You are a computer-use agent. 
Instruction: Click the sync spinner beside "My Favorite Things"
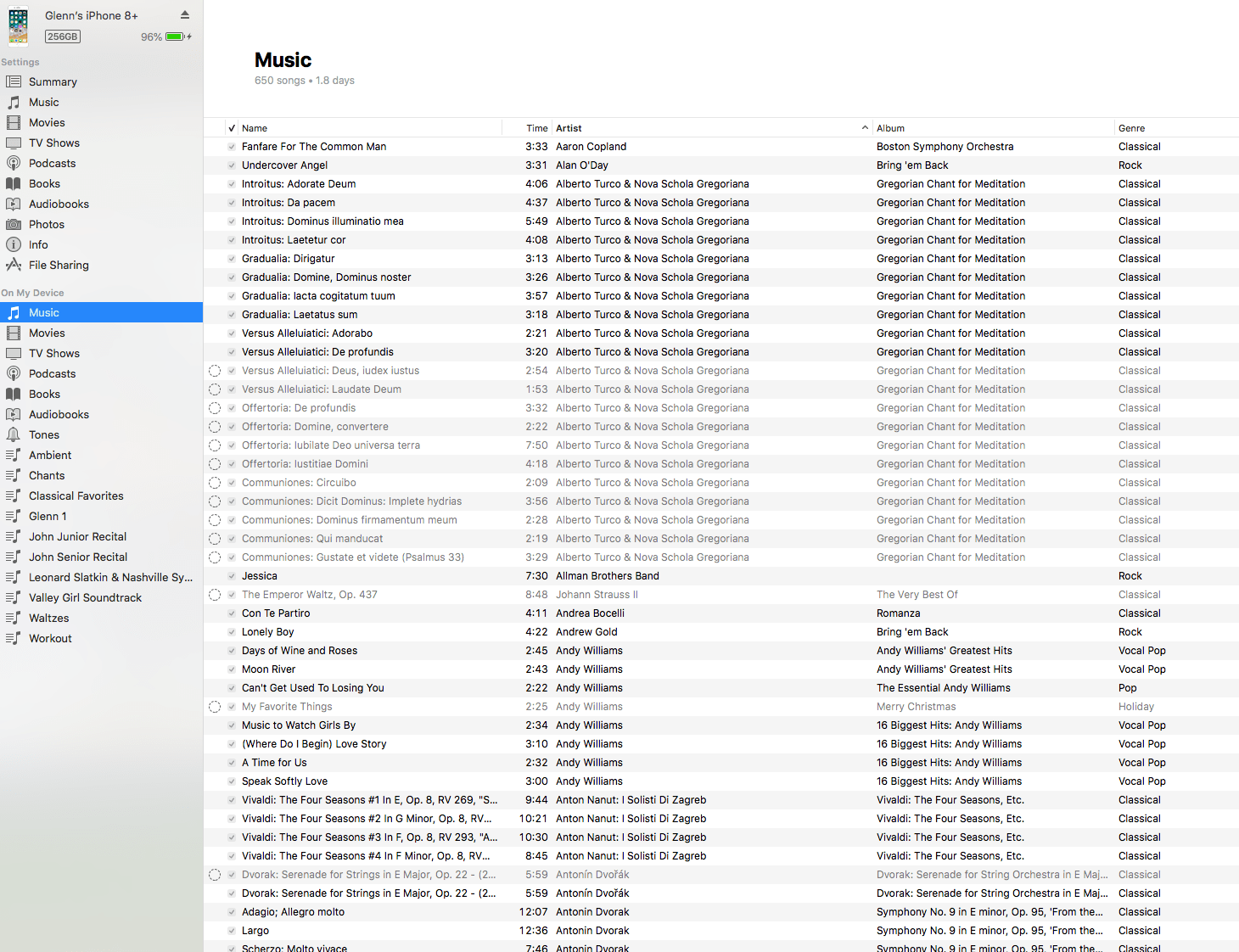pos(215,706)
